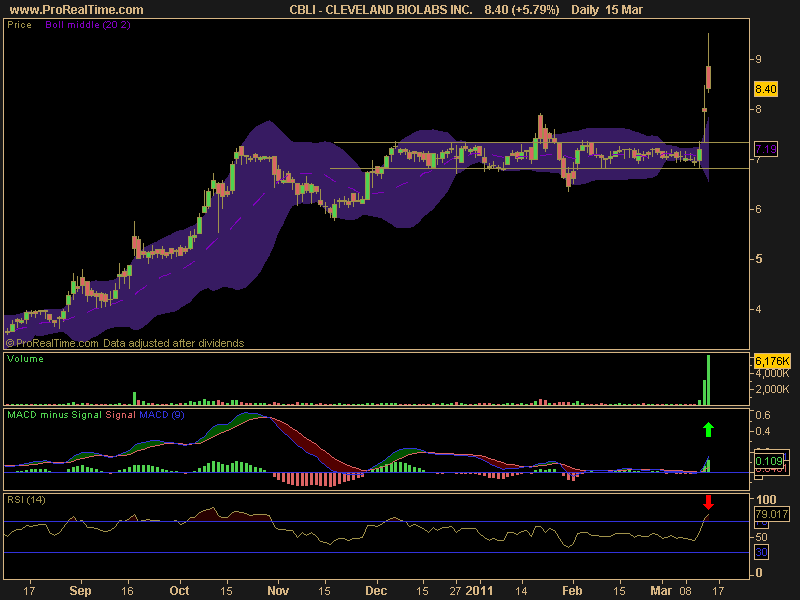Viewport: 800px width, 600px height.
Task: Select the red Signal legend label
Action: click(120, 415)
